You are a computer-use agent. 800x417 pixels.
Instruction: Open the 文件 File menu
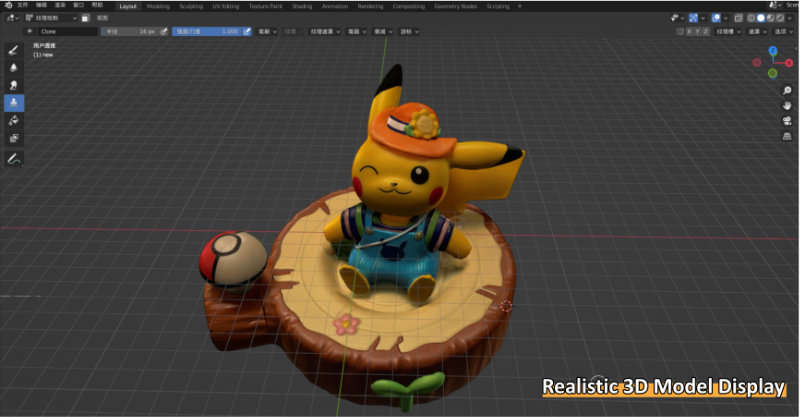pyautogui.click(x=22, y=5)
